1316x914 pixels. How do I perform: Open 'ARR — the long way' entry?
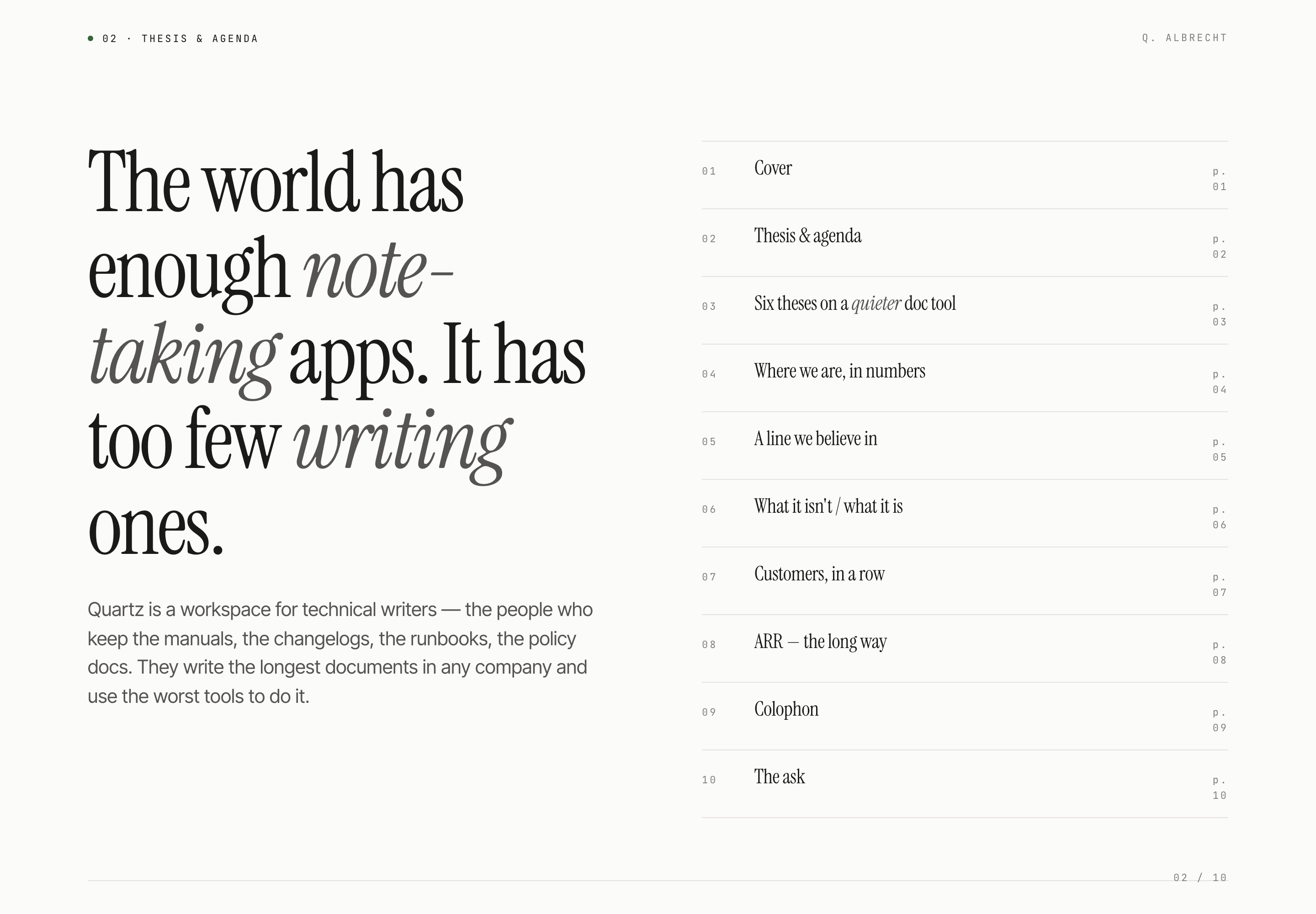click(x=820, y=642)
